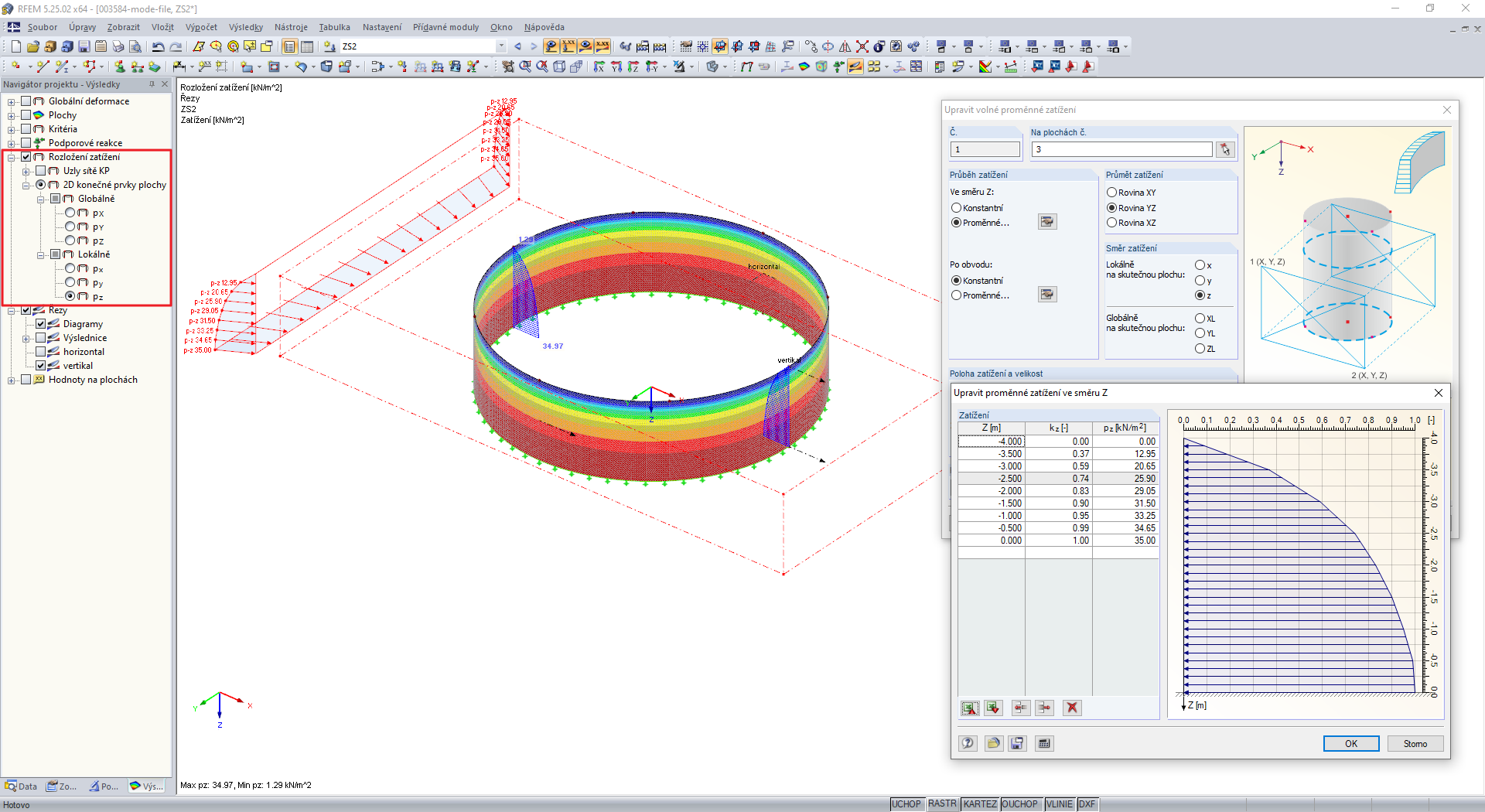
Task: Uncheck Diagramy under Řezy
Action: tap(41, 324)
